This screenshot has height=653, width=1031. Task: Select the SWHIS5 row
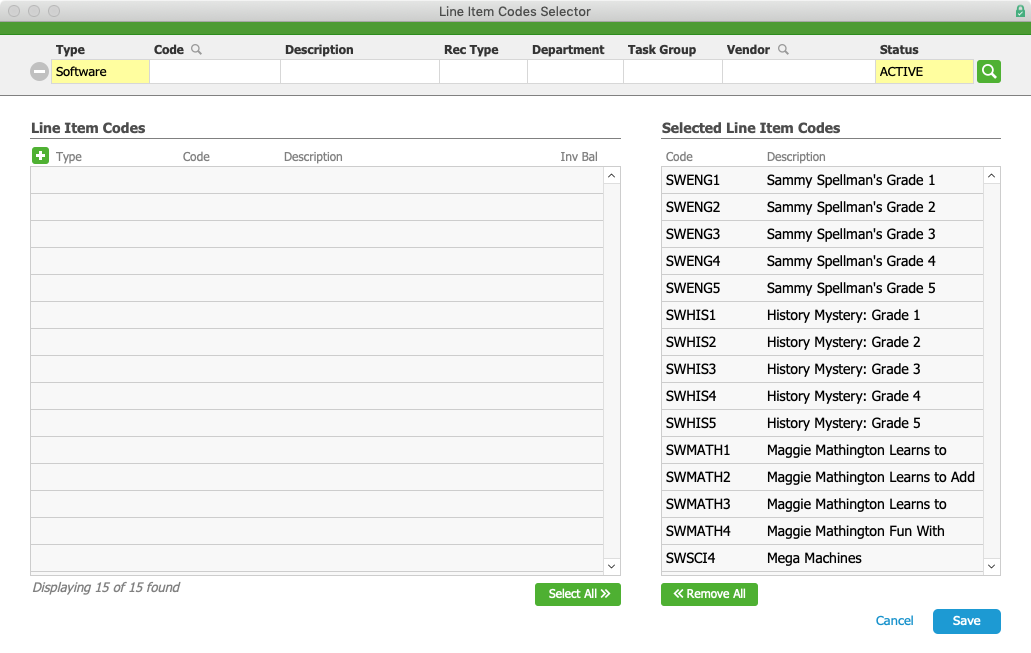point(822,423)
